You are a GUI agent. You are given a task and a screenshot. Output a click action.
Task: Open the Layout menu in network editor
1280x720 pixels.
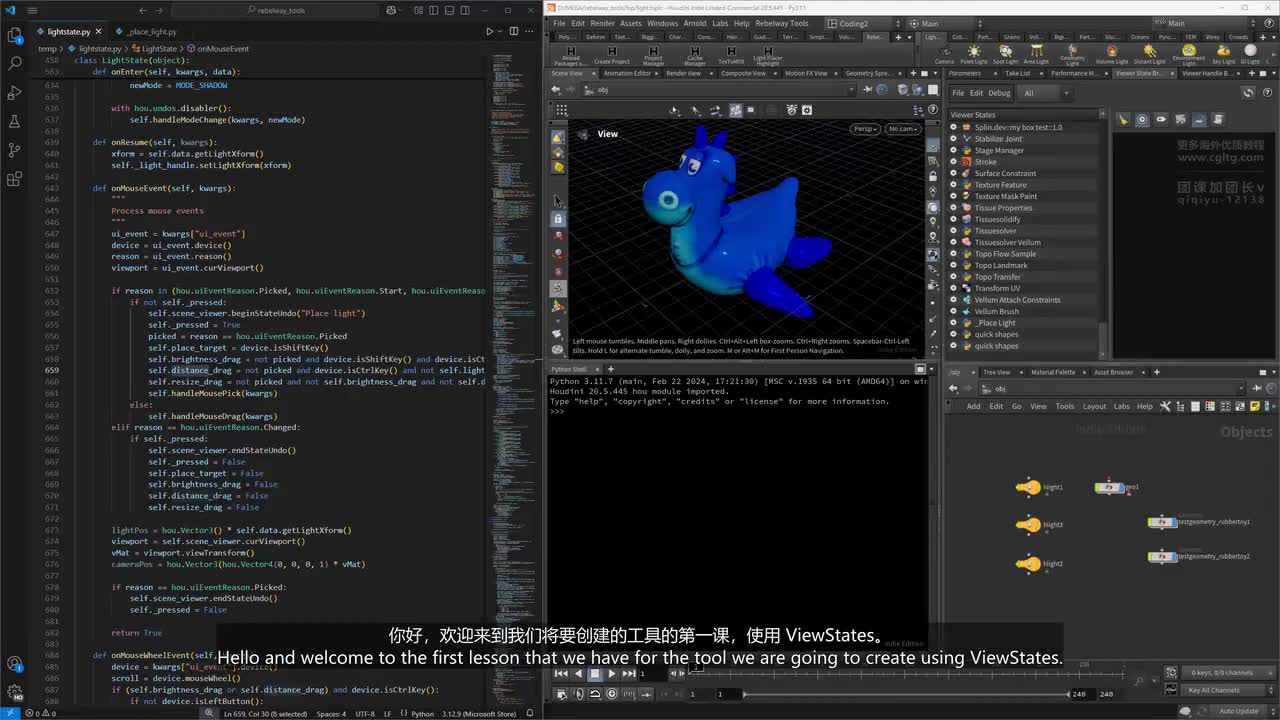(x=1094, y=406)
